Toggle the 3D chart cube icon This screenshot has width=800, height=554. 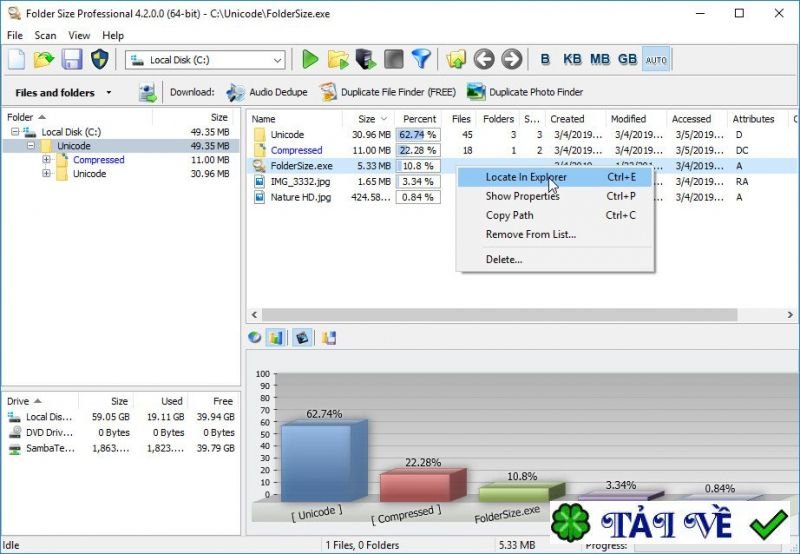point(302,337)
